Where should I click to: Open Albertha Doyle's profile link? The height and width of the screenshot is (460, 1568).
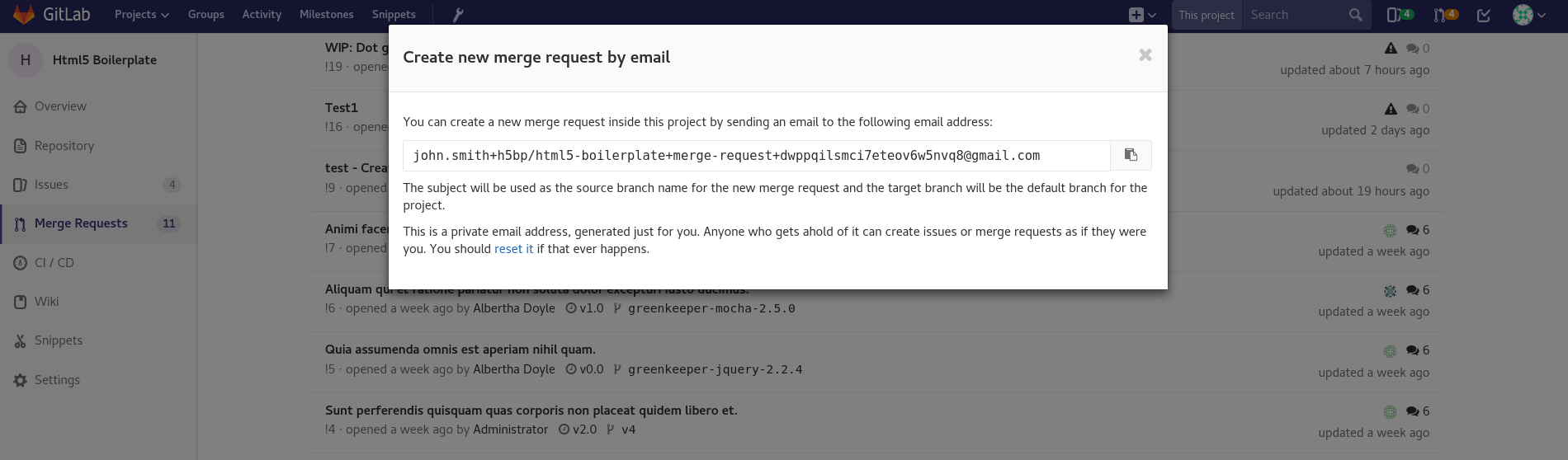(513, 308)
